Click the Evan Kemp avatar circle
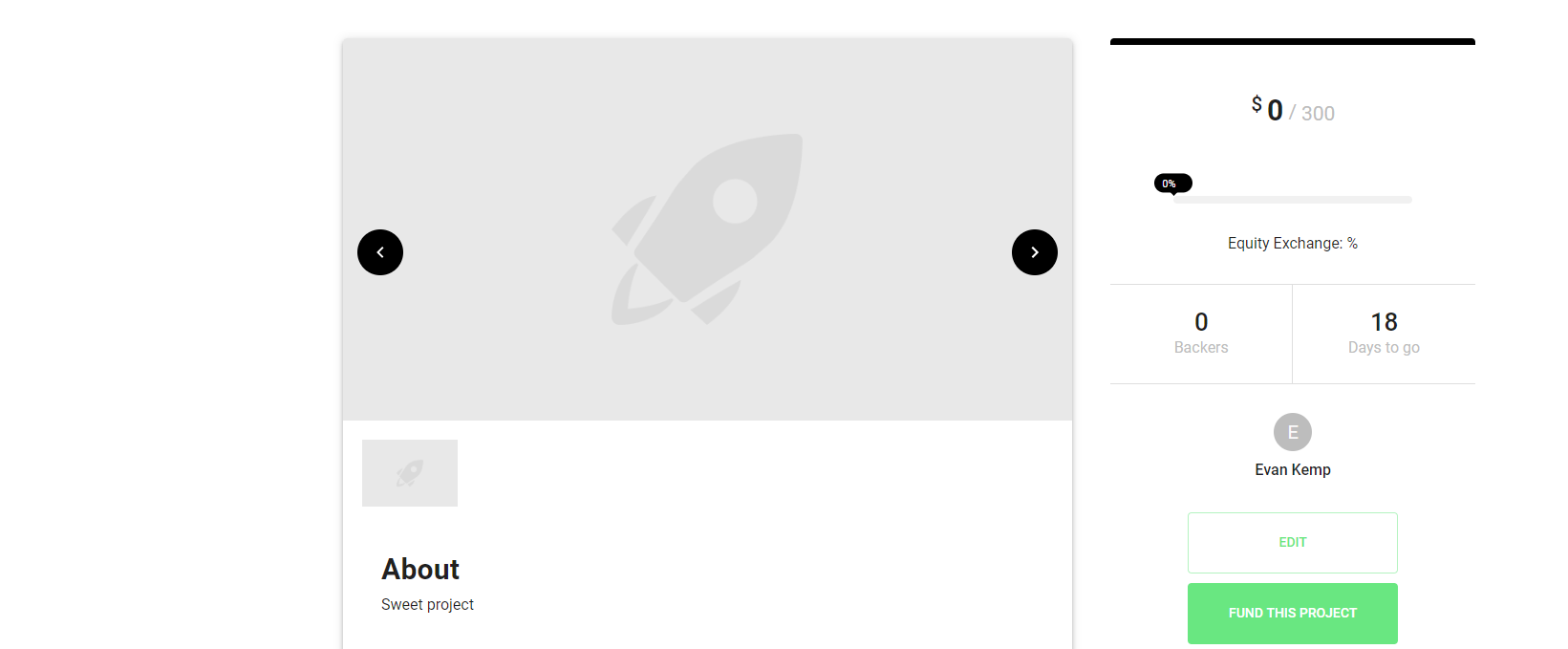This screenshot has width=1568, height=649. tap(1293, 432)
